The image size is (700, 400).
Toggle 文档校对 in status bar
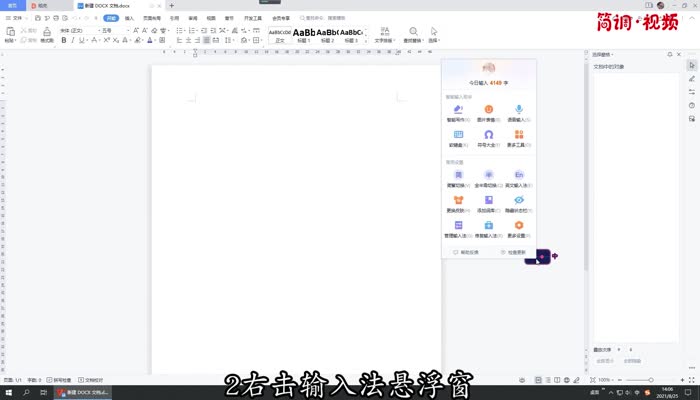pos(91,380)
